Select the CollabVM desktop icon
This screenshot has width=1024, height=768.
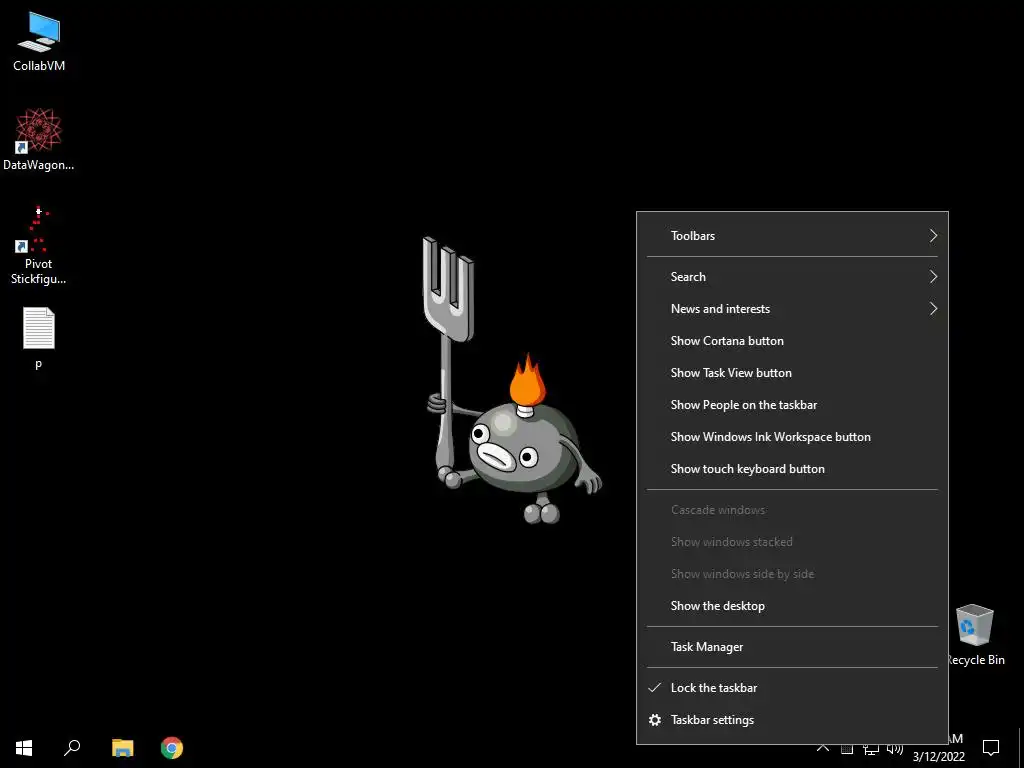(x=39, y=41)
